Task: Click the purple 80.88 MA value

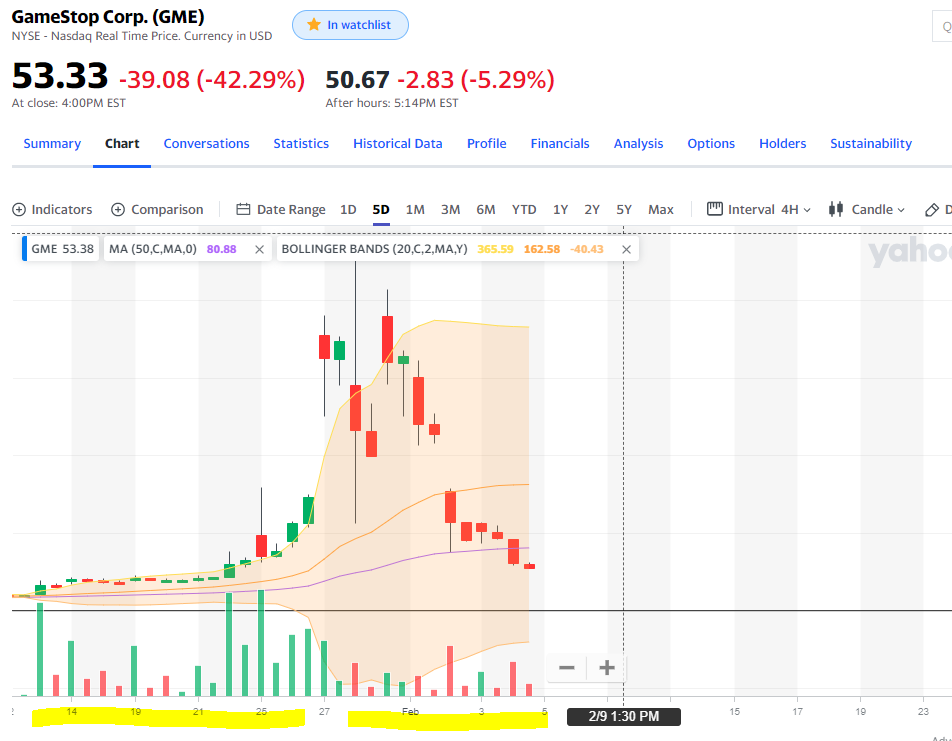Action: (222, 249)
